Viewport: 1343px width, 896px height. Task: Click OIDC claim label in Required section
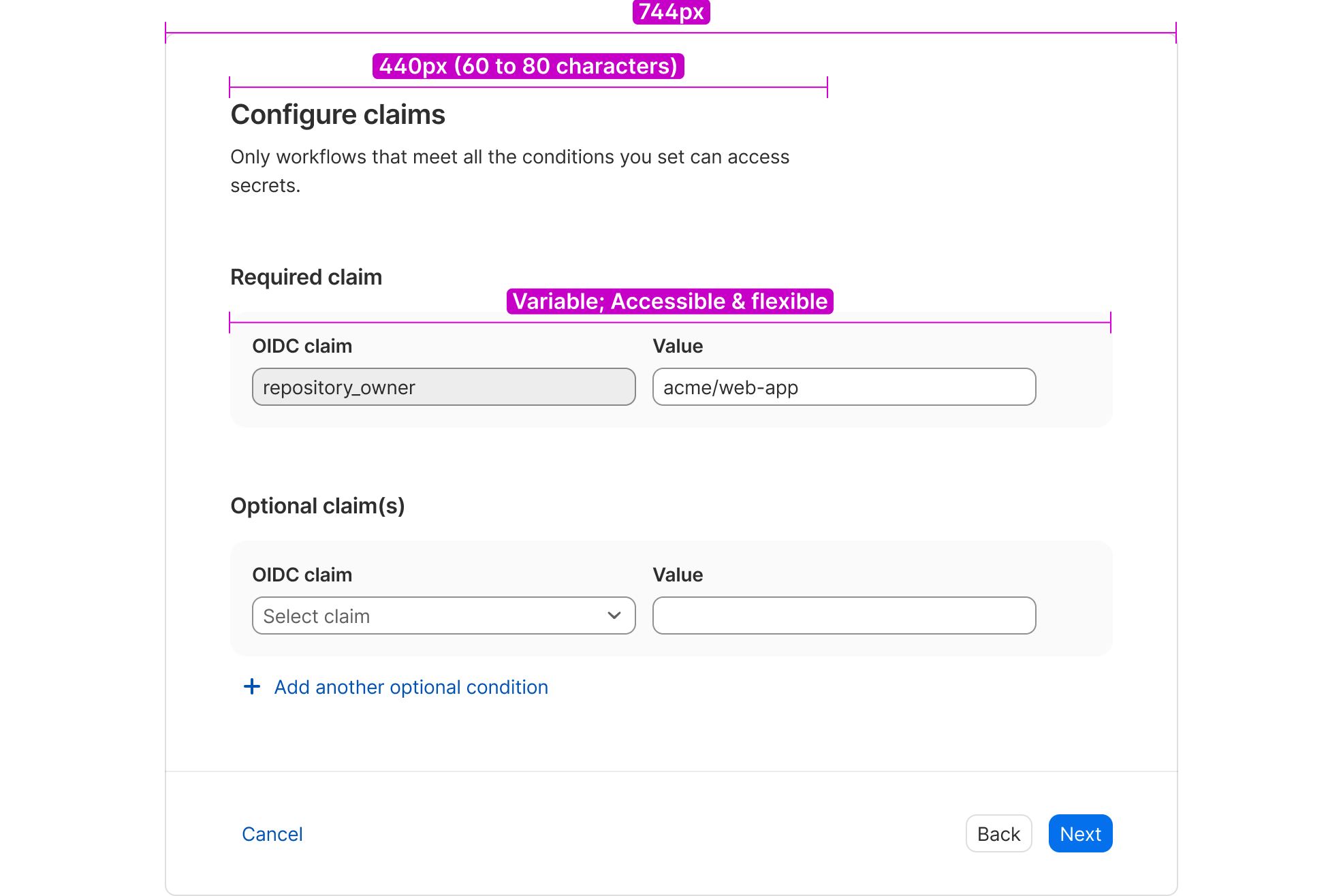click(x=302, y=346)
